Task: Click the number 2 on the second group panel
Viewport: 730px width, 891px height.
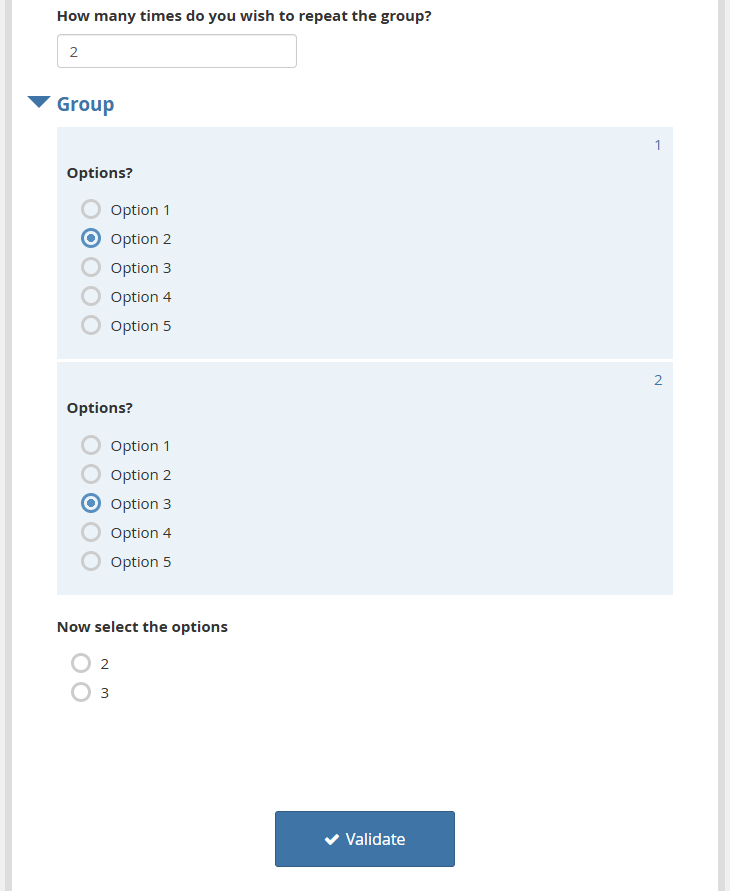Action: point(658,380)
